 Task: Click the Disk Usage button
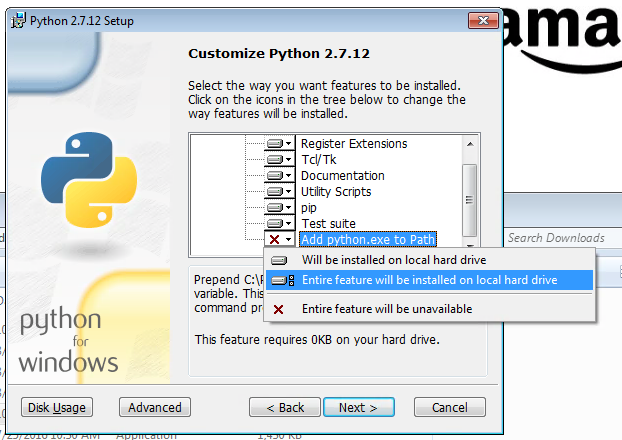[x=57, y=407]
